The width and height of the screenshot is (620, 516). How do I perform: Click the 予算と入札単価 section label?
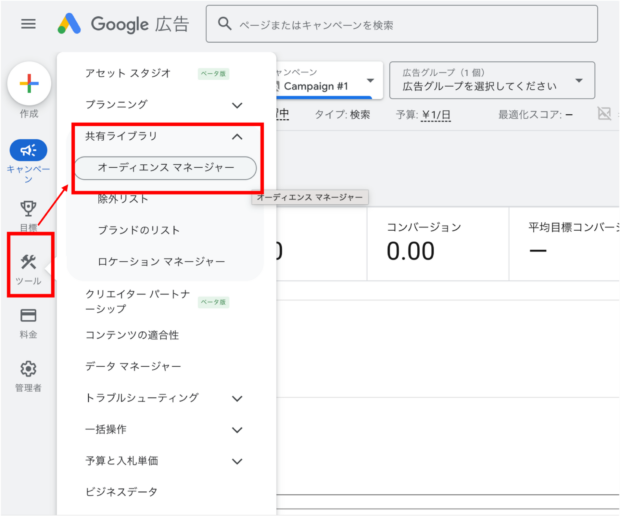(x=122, y=461)
